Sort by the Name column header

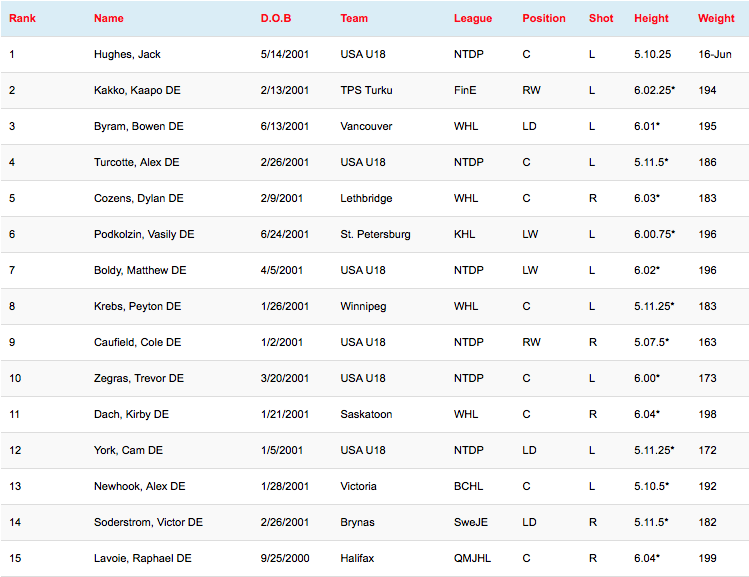click(x=108, y=18)
